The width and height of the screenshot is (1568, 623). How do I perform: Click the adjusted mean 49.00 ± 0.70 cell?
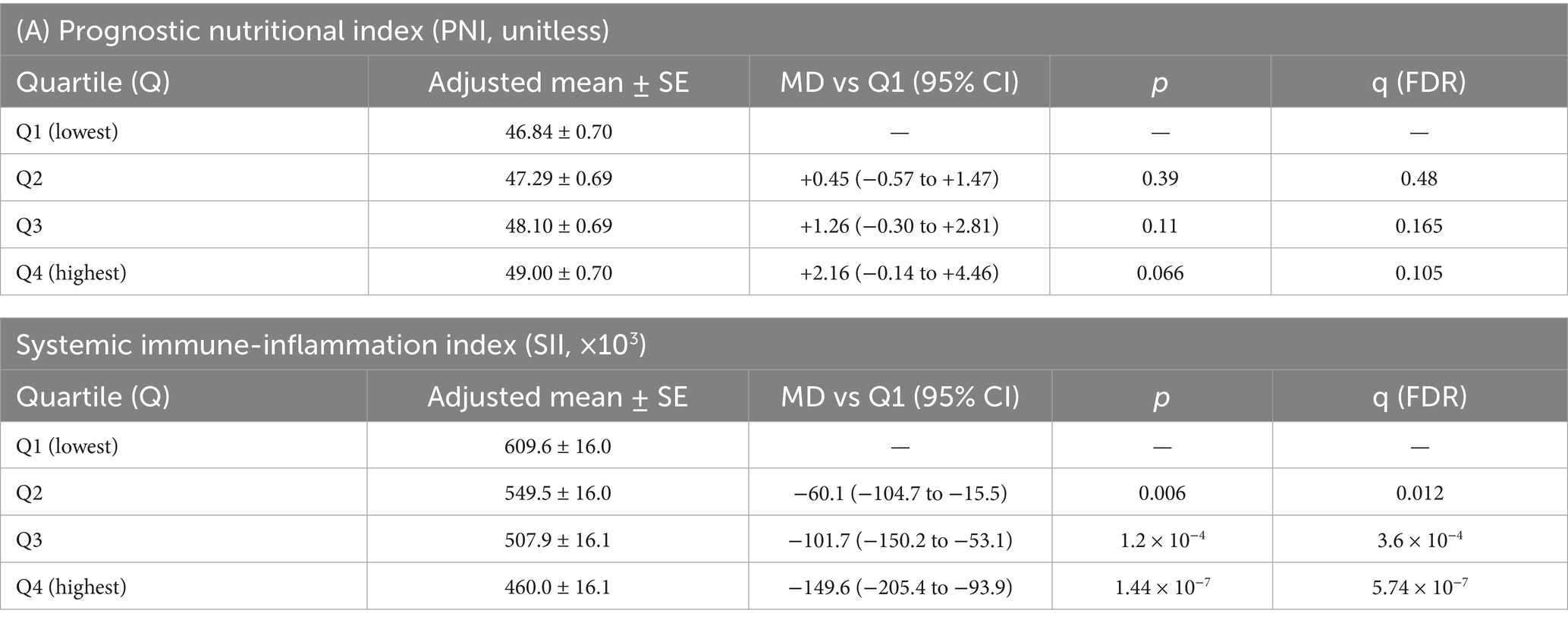pyautogui.click(x=558, y=273)
